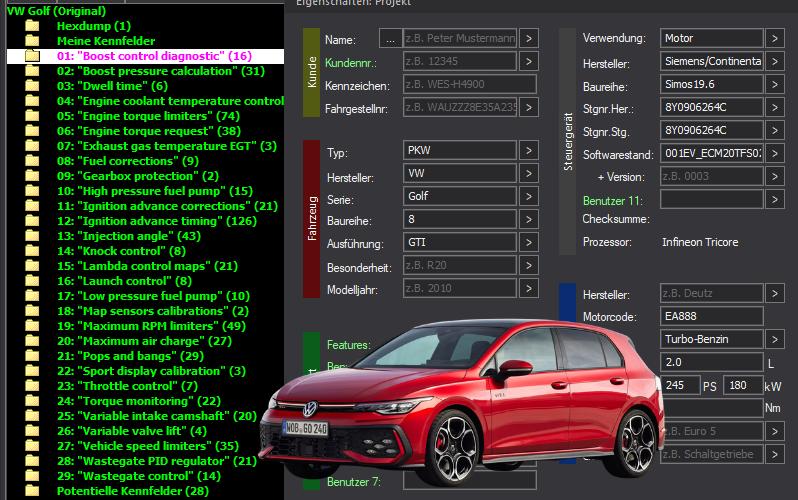Viewport: 798px width, 500px height.
Task: Click the 180 kW power field
Action: coord(743,385)
